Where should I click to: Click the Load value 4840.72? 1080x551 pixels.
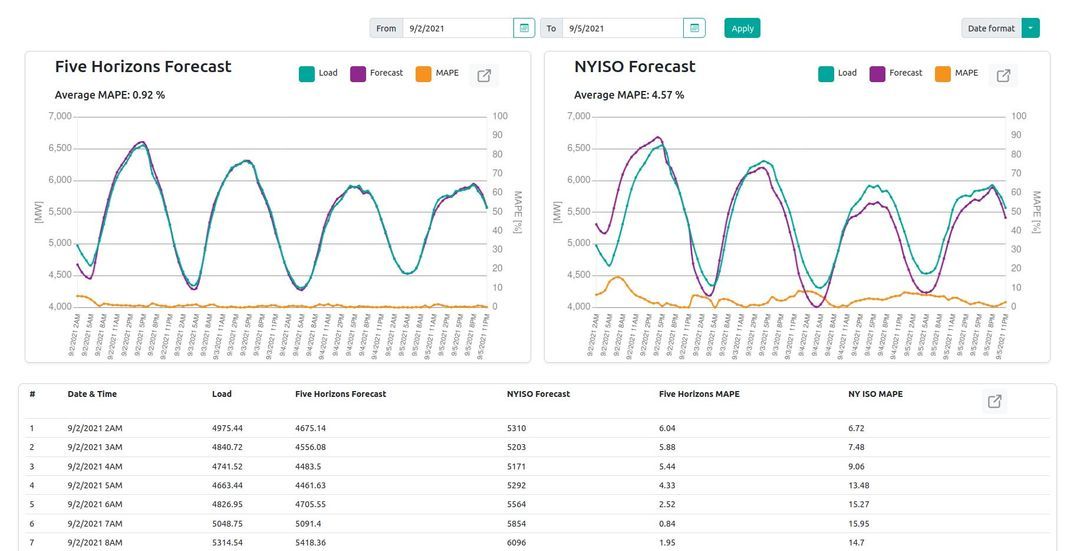click(x=227, y=448)
